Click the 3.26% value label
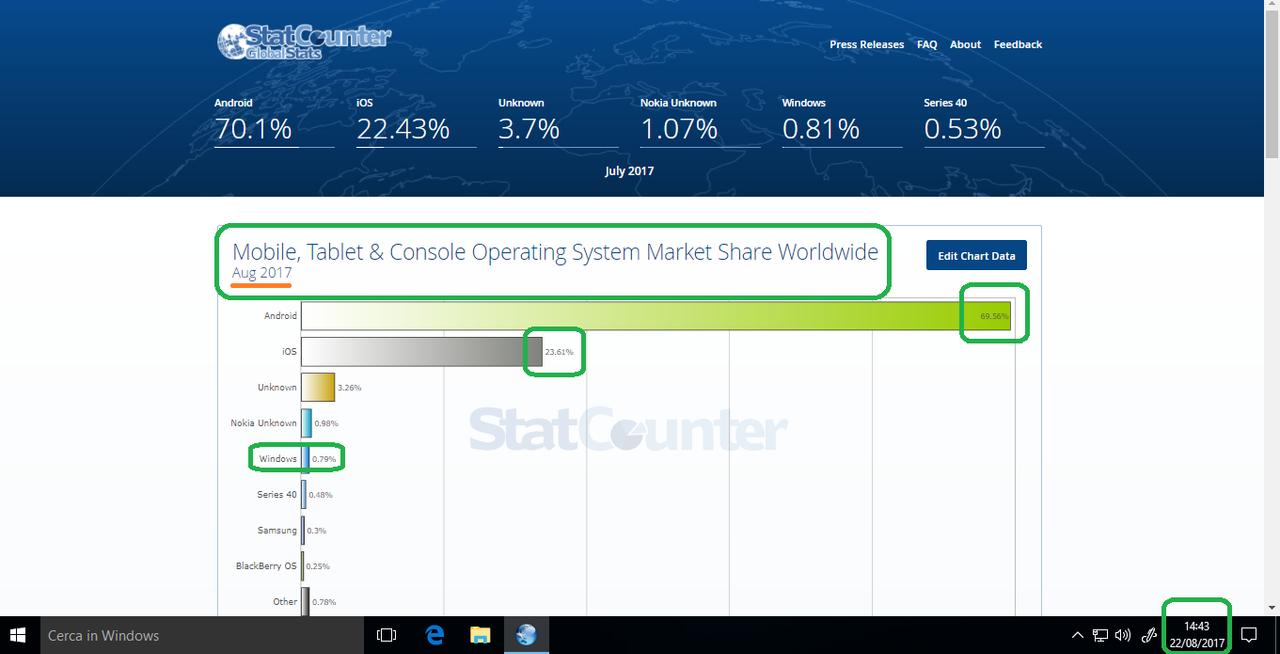The width and height of the screenshot is (1280, 654). click(348, 388)
